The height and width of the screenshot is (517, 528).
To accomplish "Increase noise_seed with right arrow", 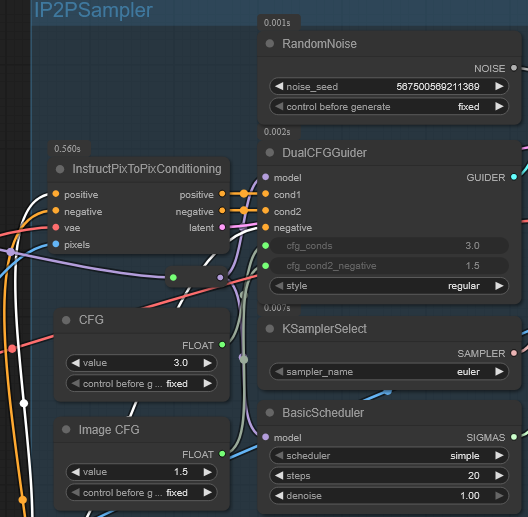I will [x=499, y=87].
